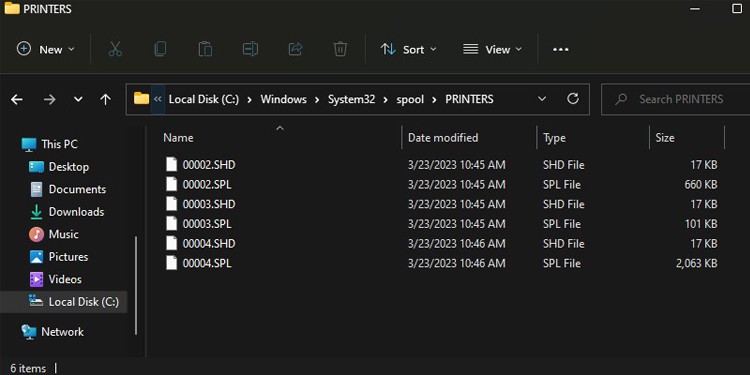Click the navigation pane scrollbar
Image resolution: width=750 pixels, height=375 pixels.
pyautogui.click(x=136, y=285)
